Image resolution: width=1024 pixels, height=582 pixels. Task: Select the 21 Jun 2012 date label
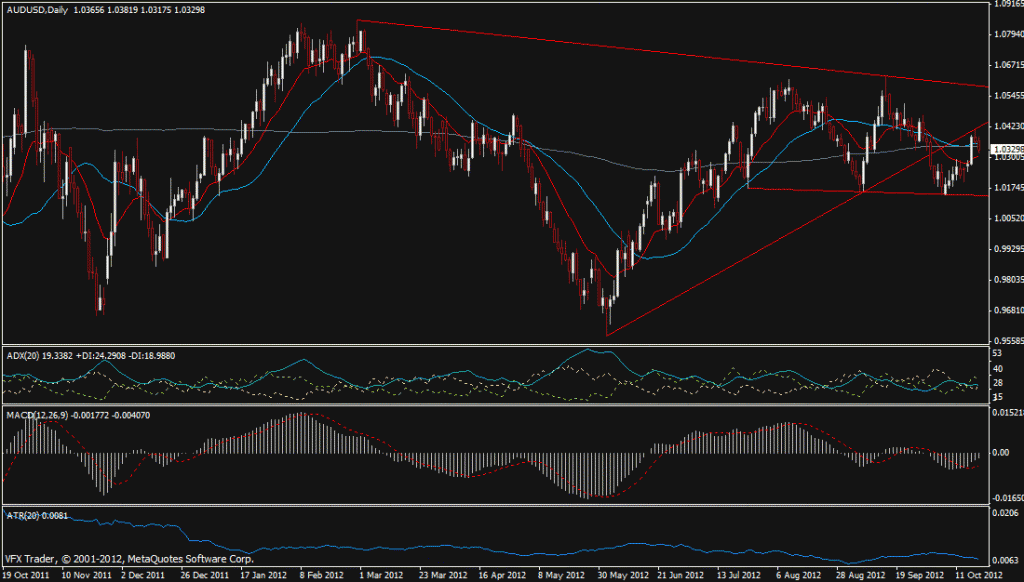678,575
